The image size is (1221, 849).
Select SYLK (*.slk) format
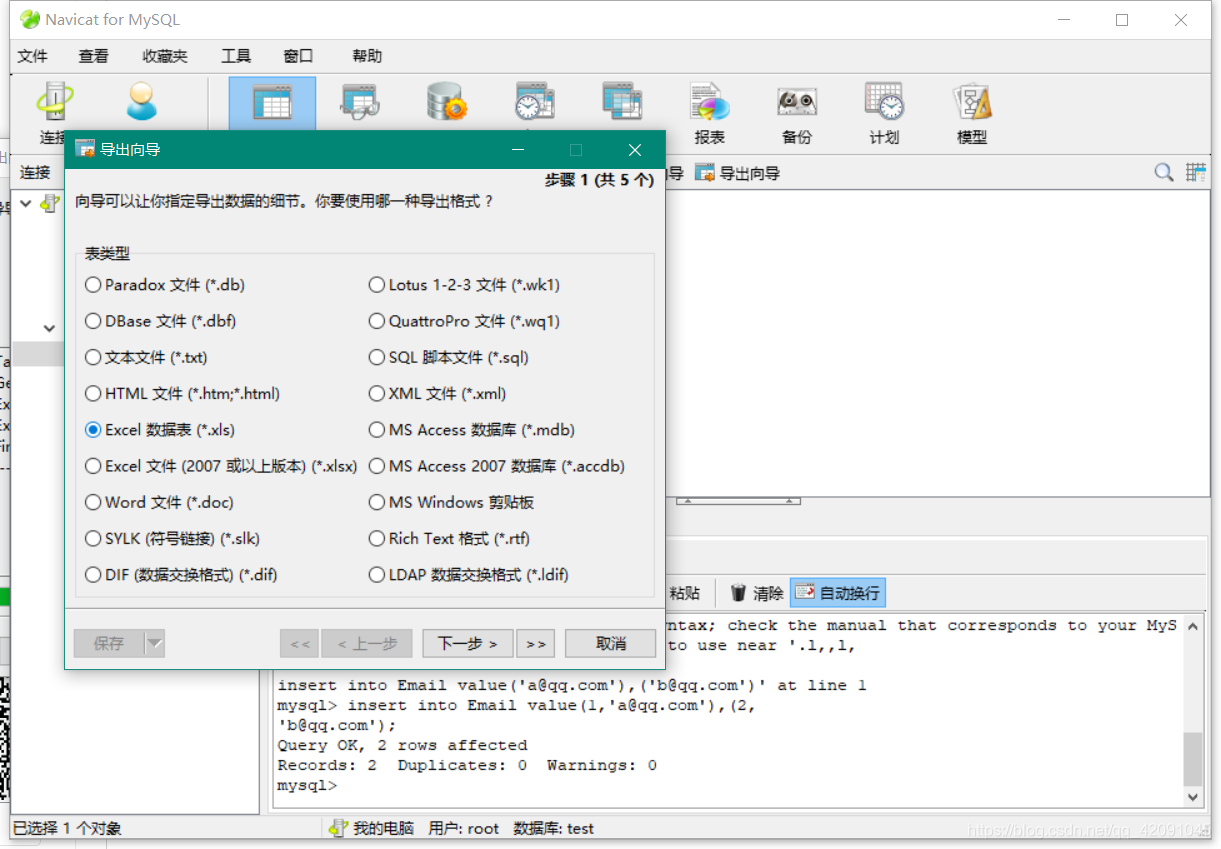point(172,538)
